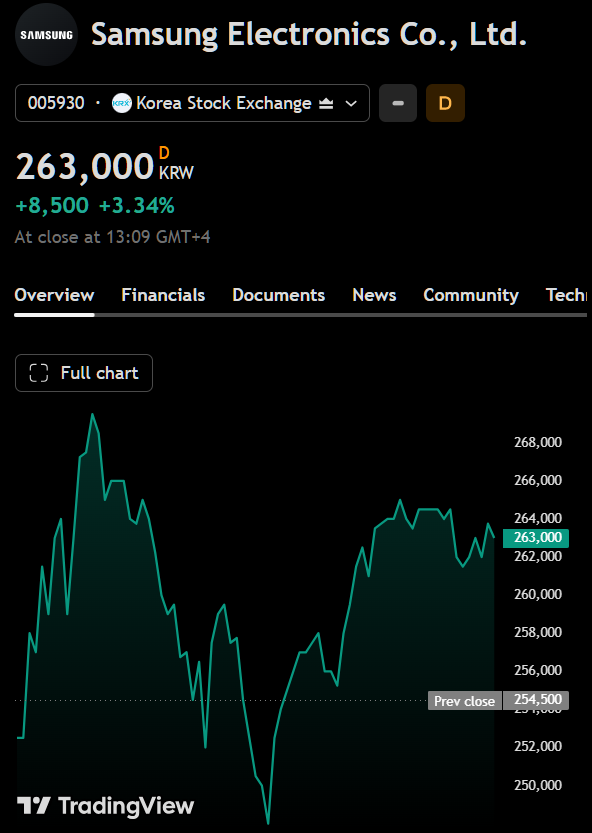Viewport: 592px width, 833px height.
Task: Click 'At close at 13:09 GMT+4' text
Action: coord(113,237)
